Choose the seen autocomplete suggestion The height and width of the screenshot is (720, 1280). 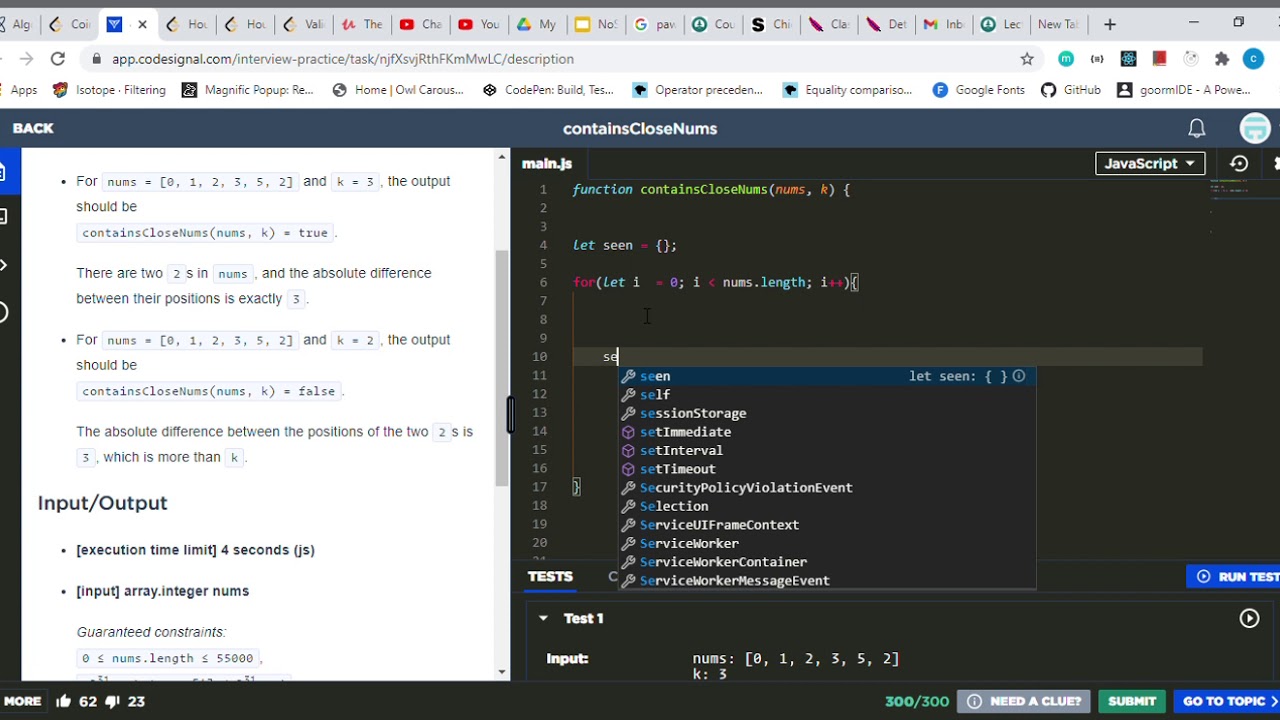pos(826,376)
